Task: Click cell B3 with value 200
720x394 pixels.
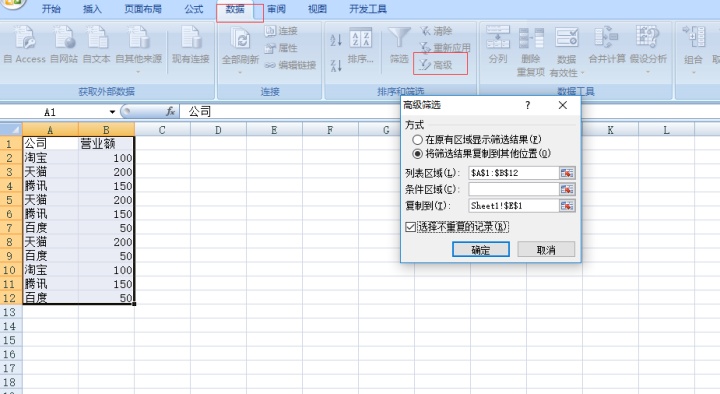Action: point(106,172)
